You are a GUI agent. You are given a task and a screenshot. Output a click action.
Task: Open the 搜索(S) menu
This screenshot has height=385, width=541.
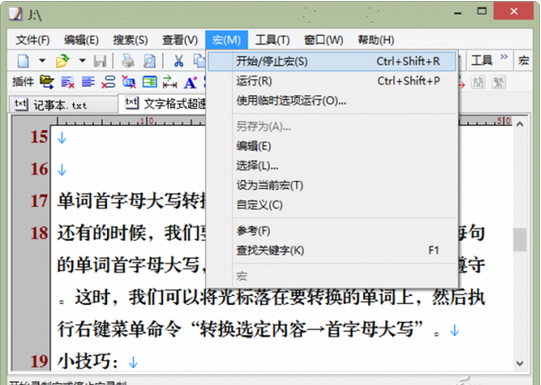[130, 40]
